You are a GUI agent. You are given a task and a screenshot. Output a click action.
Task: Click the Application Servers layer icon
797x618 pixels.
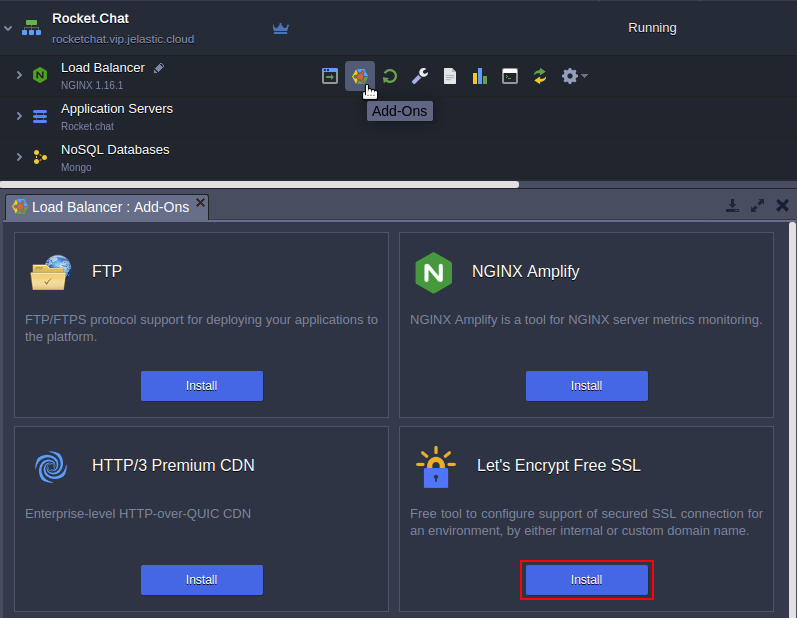point(40,116)
